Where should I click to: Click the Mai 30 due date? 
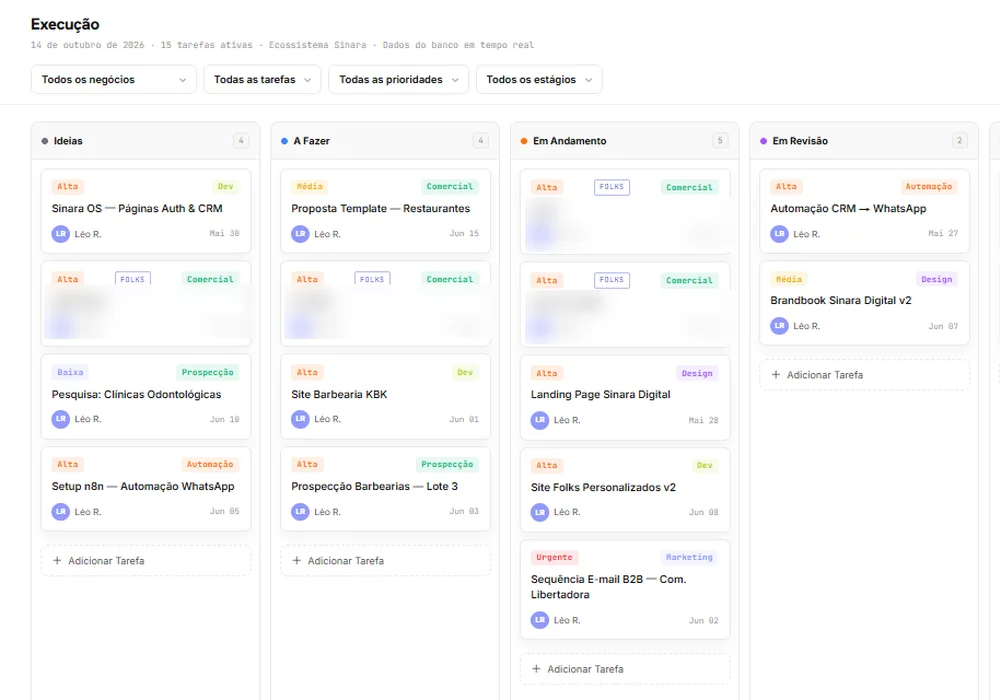(x=224, y=233)
